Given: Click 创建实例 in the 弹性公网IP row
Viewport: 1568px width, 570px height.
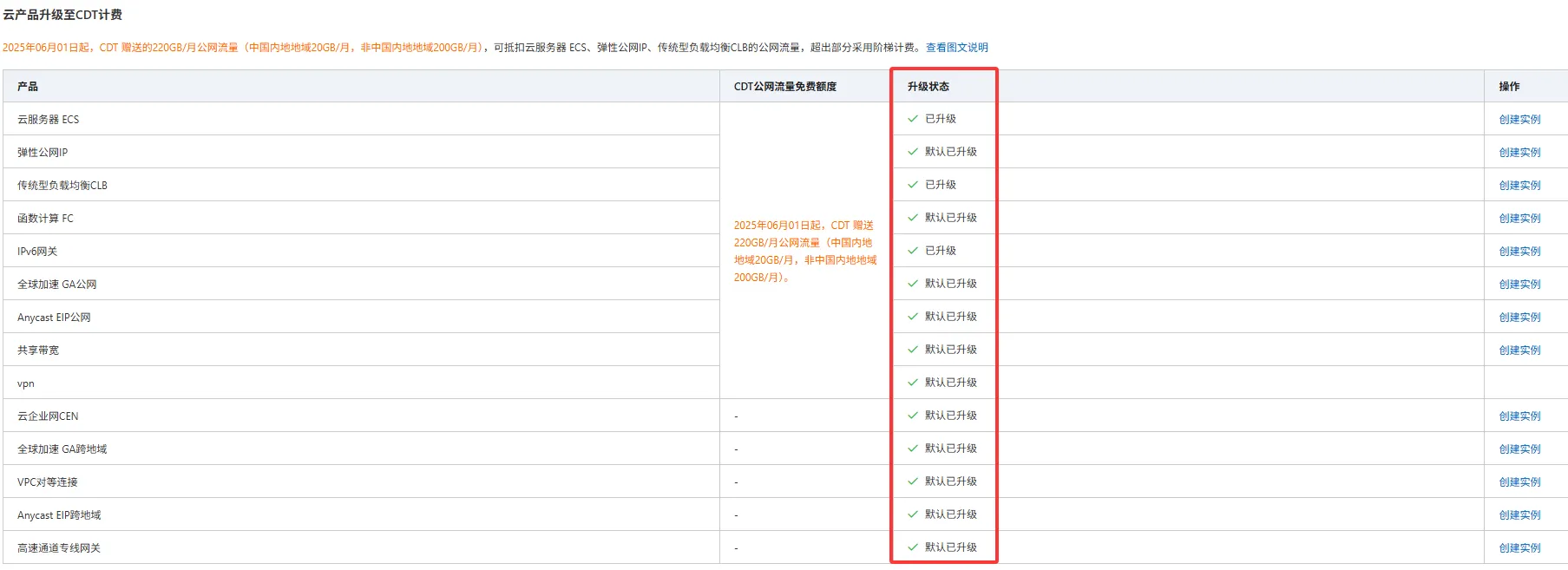Looking at the screenshot, I should [x=1519, y=153].
